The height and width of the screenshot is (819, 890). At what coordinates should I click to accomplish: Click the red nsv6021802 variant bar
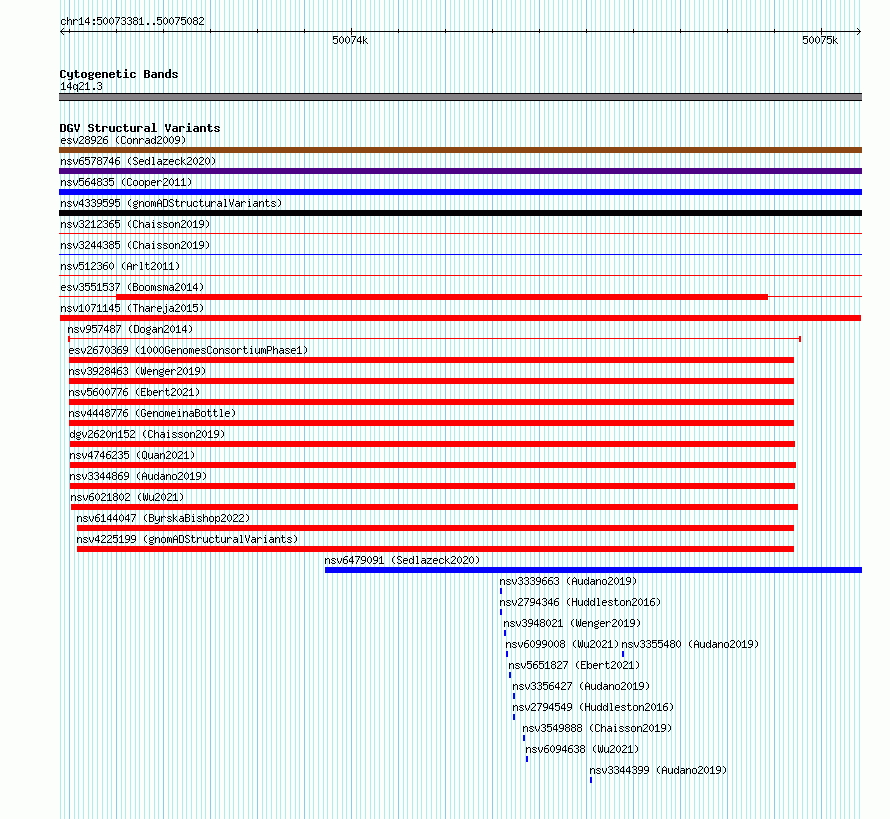[x=434, y=507]
